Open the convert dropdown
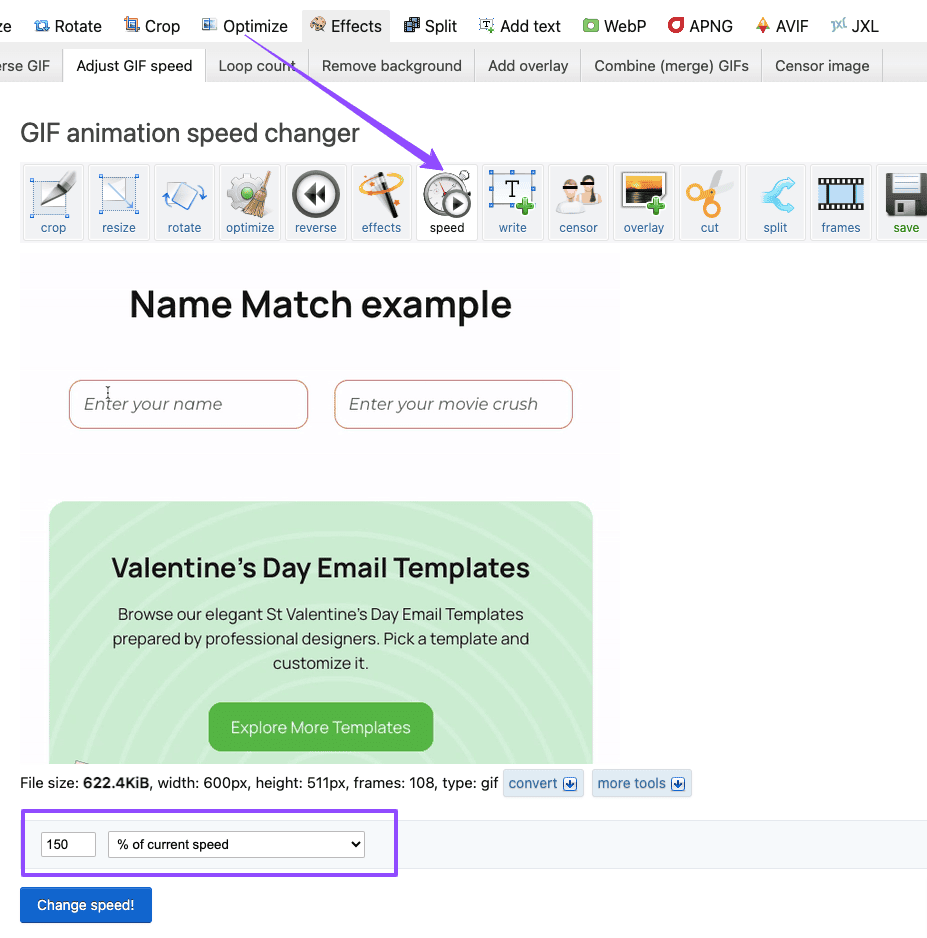This screenshot has height=938, width=927. point(543,783)
